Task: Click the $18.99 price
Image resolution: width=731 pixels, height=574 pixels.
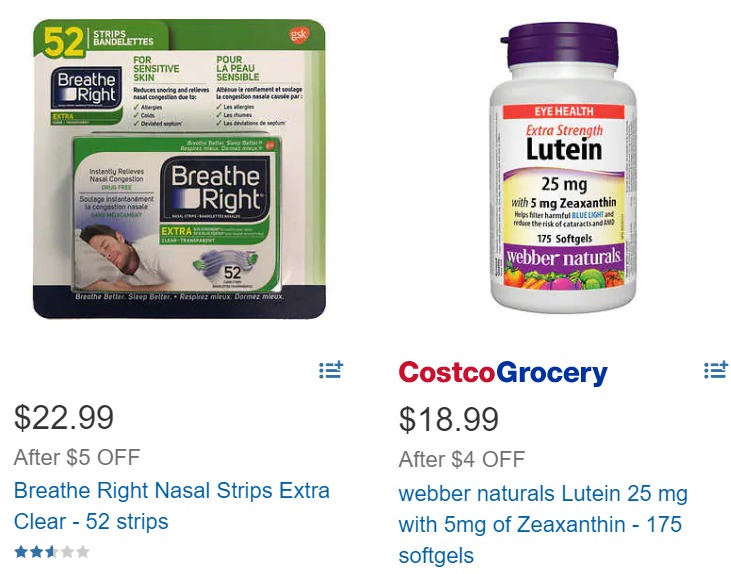Action: 448,419
